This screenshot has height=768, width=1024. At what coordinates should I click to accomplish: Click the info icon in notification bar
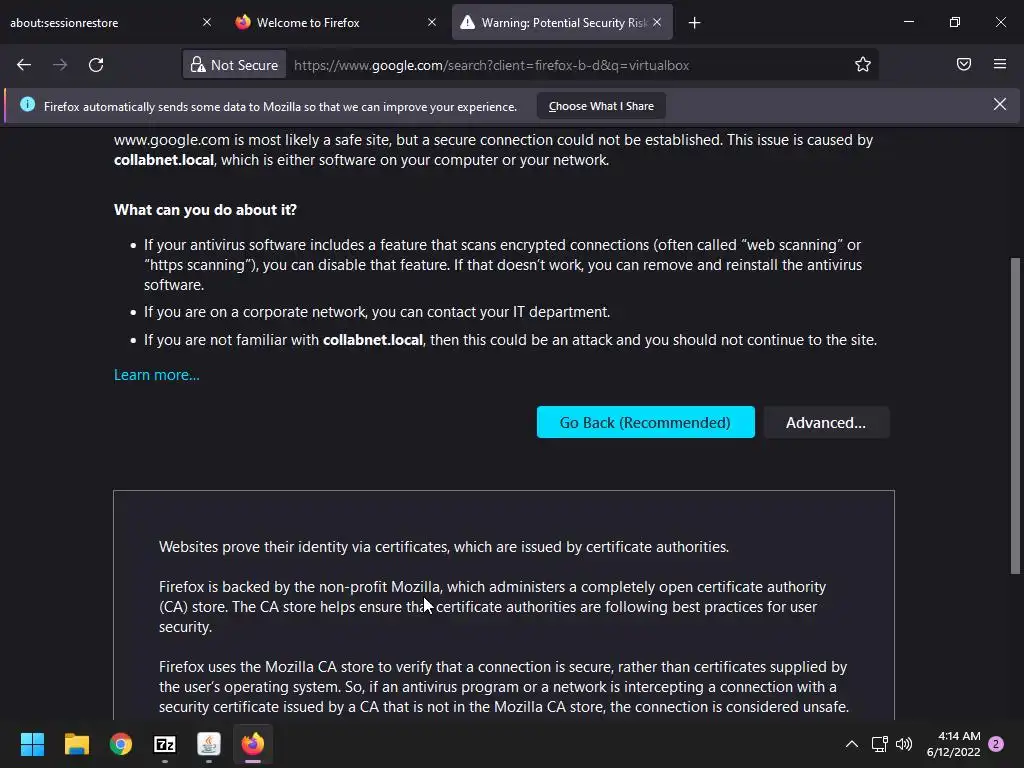27,104
